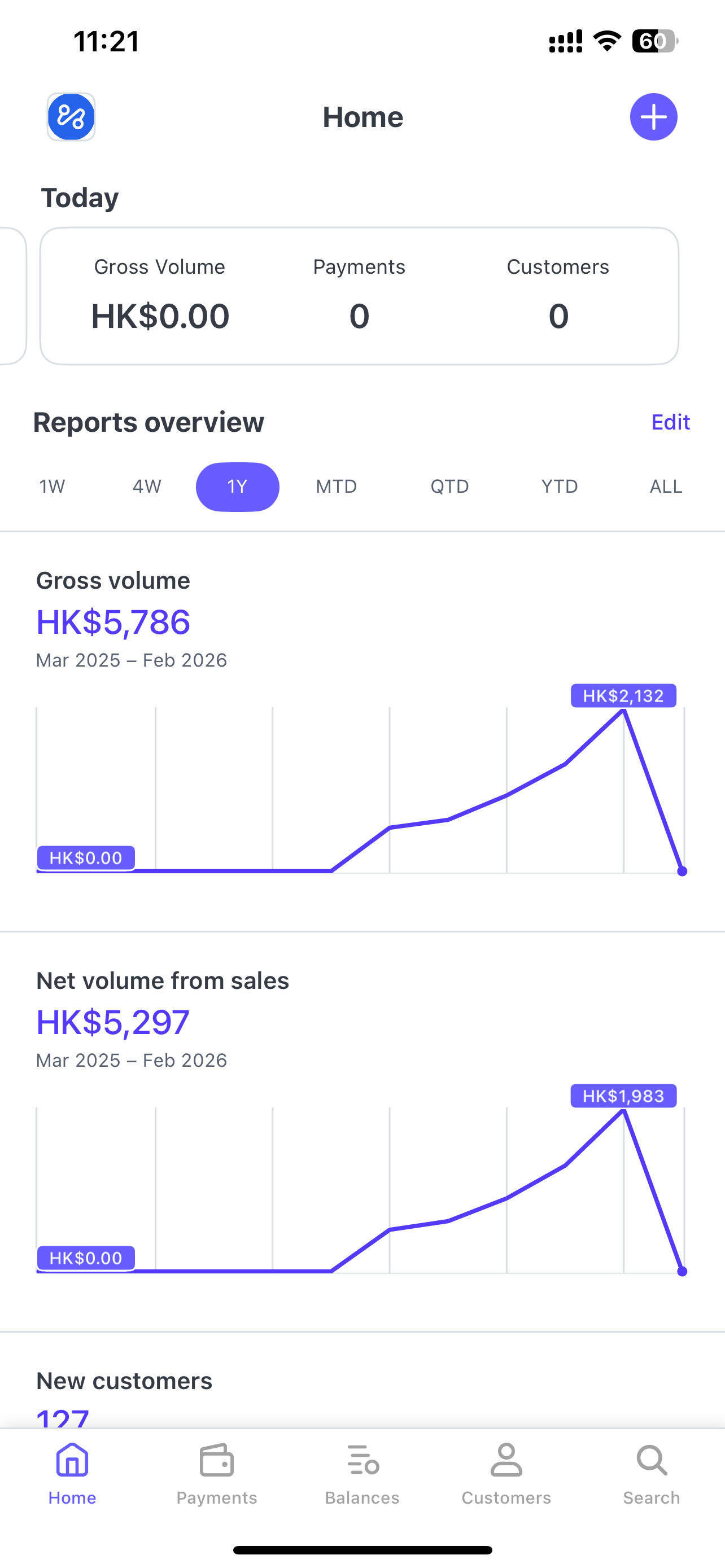Image resolution: width=725 pixels, height=1568 pixels.
Task: Tap the Home tab house icon
Action: coord(72,1461)
